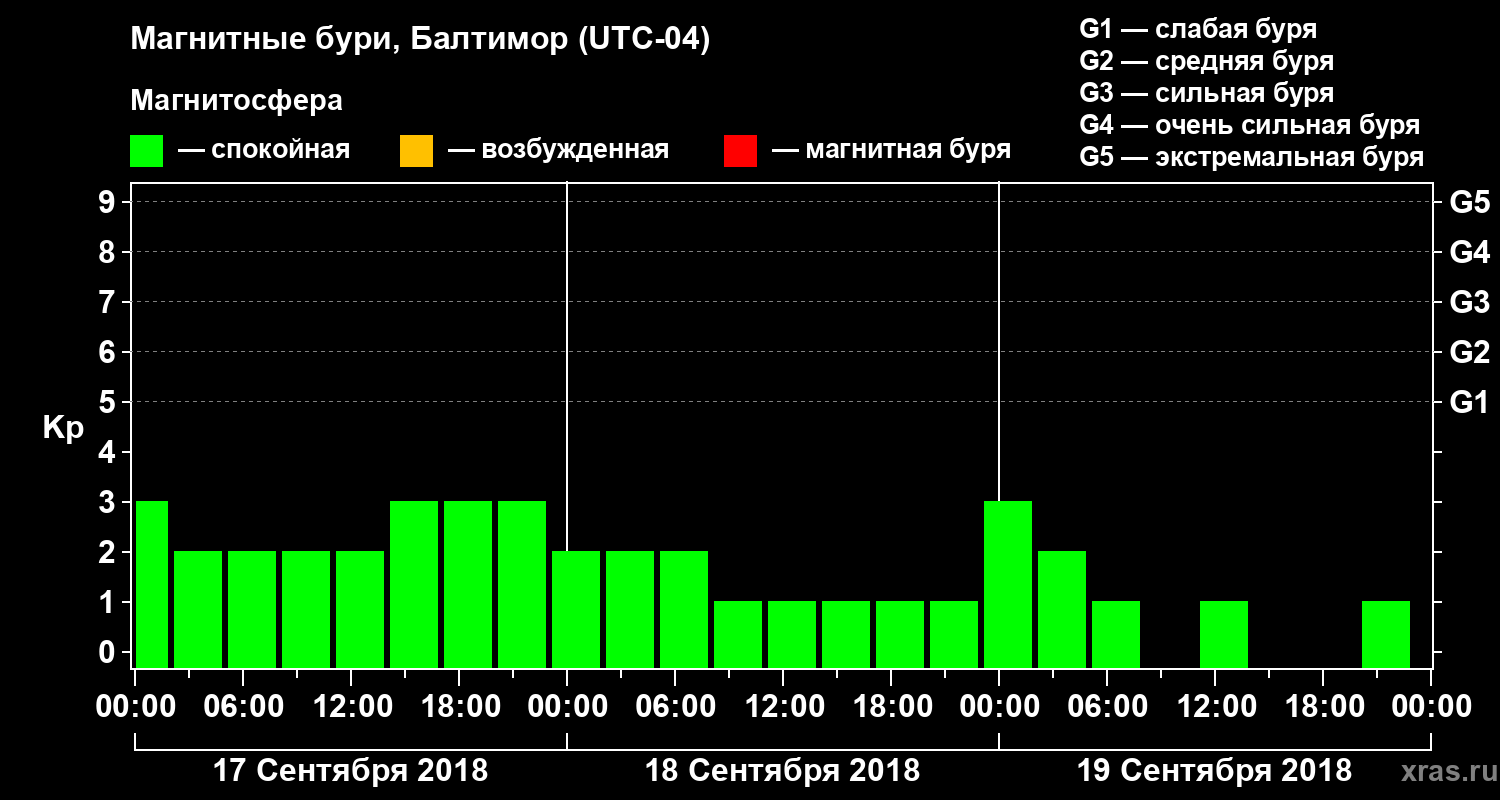Click the 'G2' right axis label
The height and width of the screenshot is (800, 1500).
pos(1469,352)
